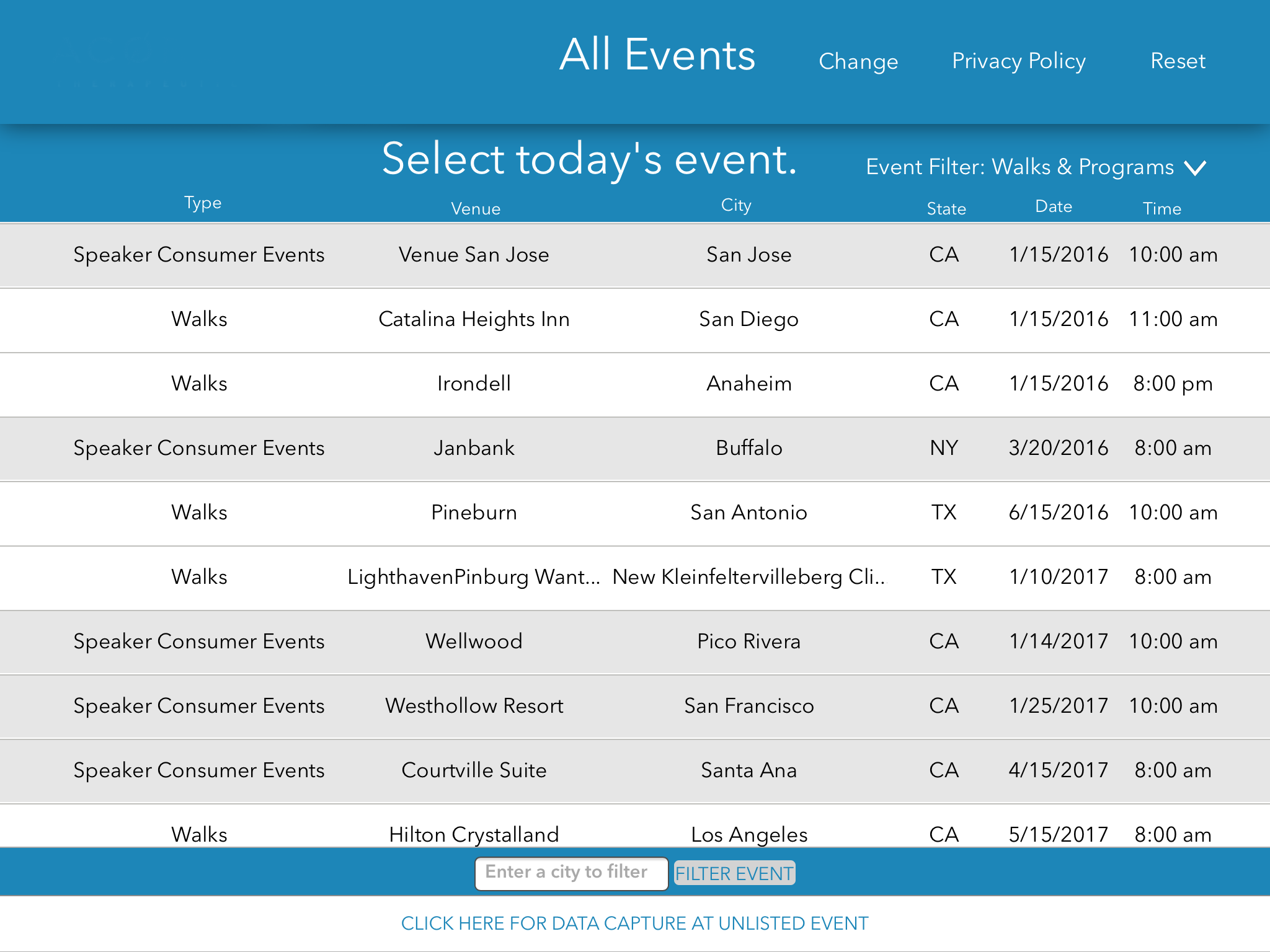Choose the Wellwood event in Pico Rivera

click(x=634, y=641)
